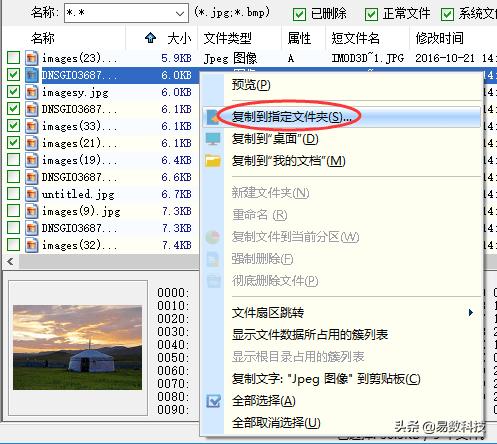Sort by the 文件类型 column header

228,38
